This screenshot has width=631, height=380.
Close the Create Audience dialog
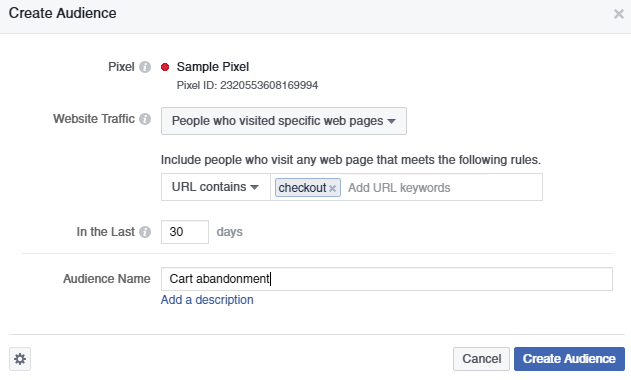619,14
